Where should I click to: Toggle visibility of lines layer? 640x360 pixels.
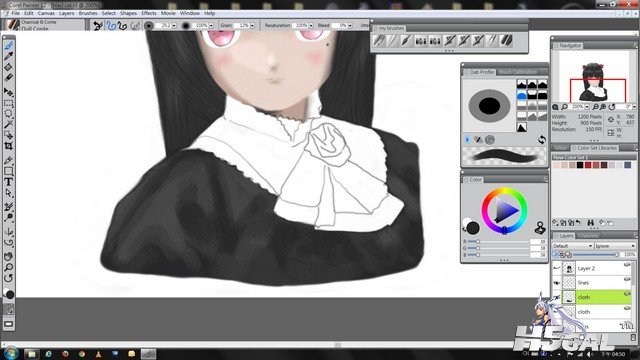click(x=556, y=282)
